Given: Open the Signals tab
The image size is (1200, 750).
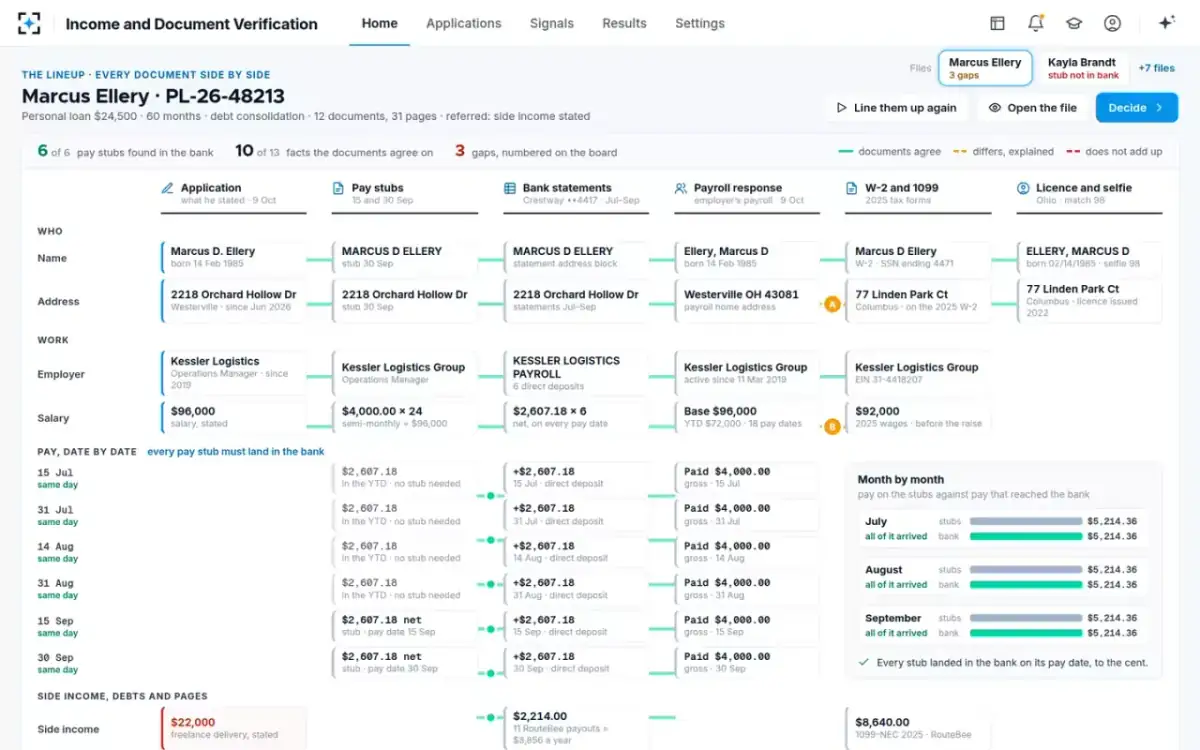Looking at the screenshot, I should point(552,23).
